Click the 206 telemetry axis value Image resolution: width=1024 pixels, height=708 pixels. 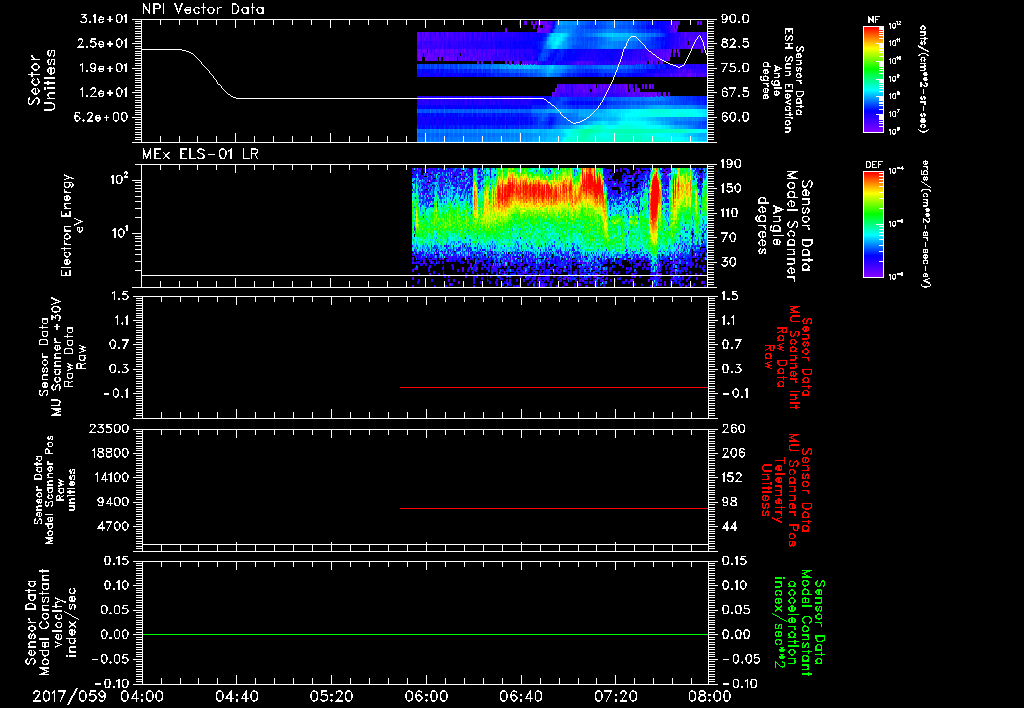733,453
